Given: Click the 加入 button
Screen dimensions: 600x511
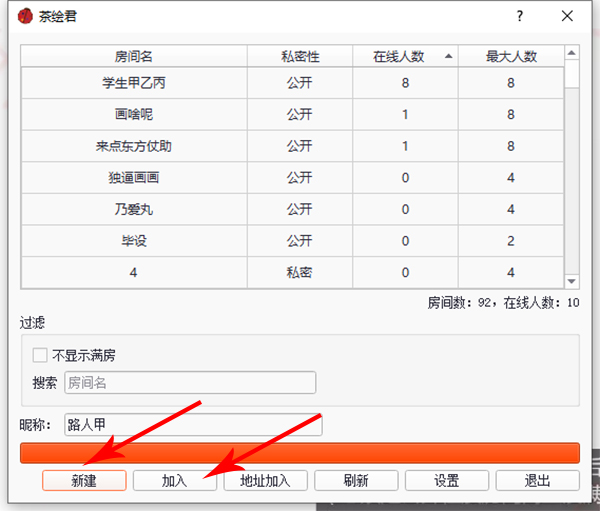Looking at the screenshot, I should click(175, 480).
